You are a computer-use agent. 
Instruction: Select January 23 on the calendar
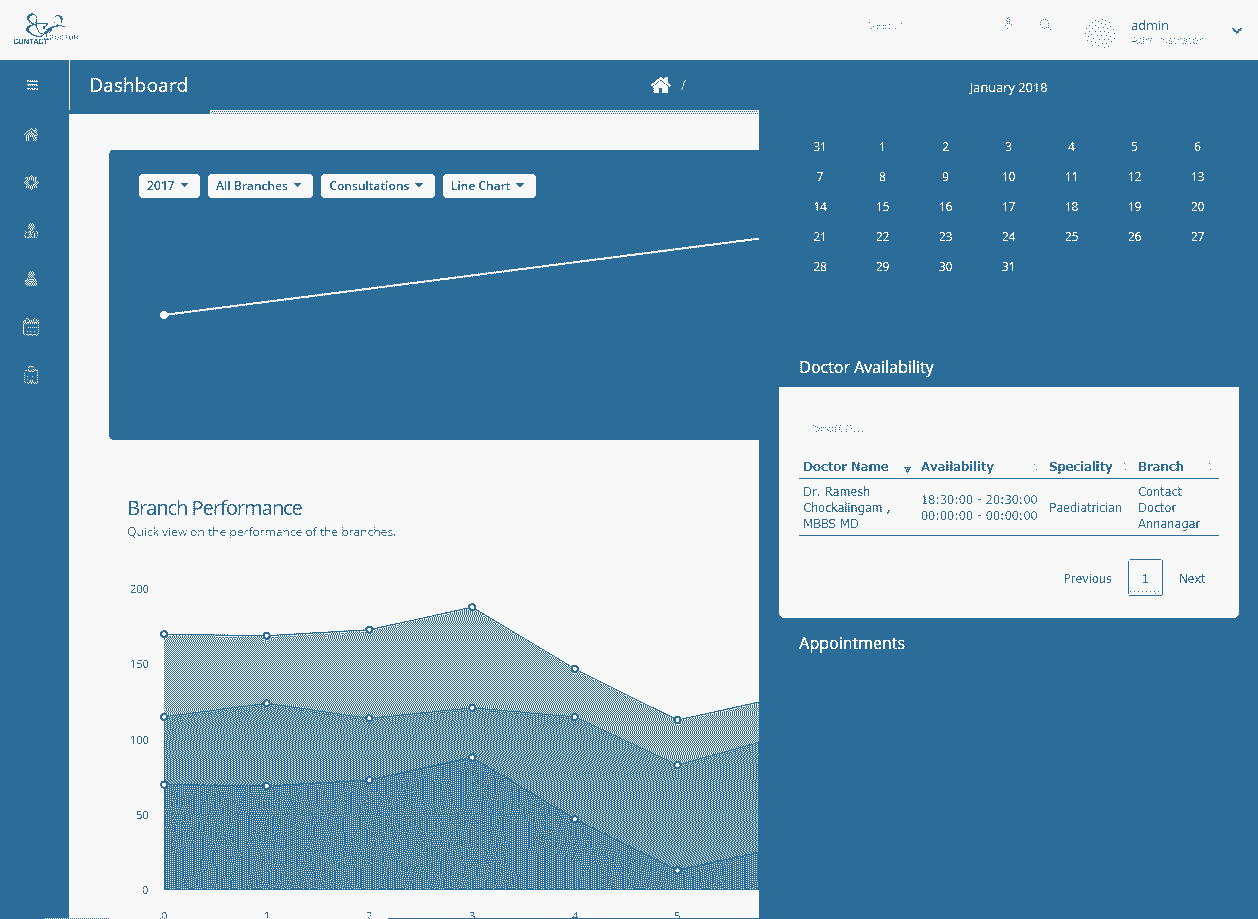pos(945,237)
